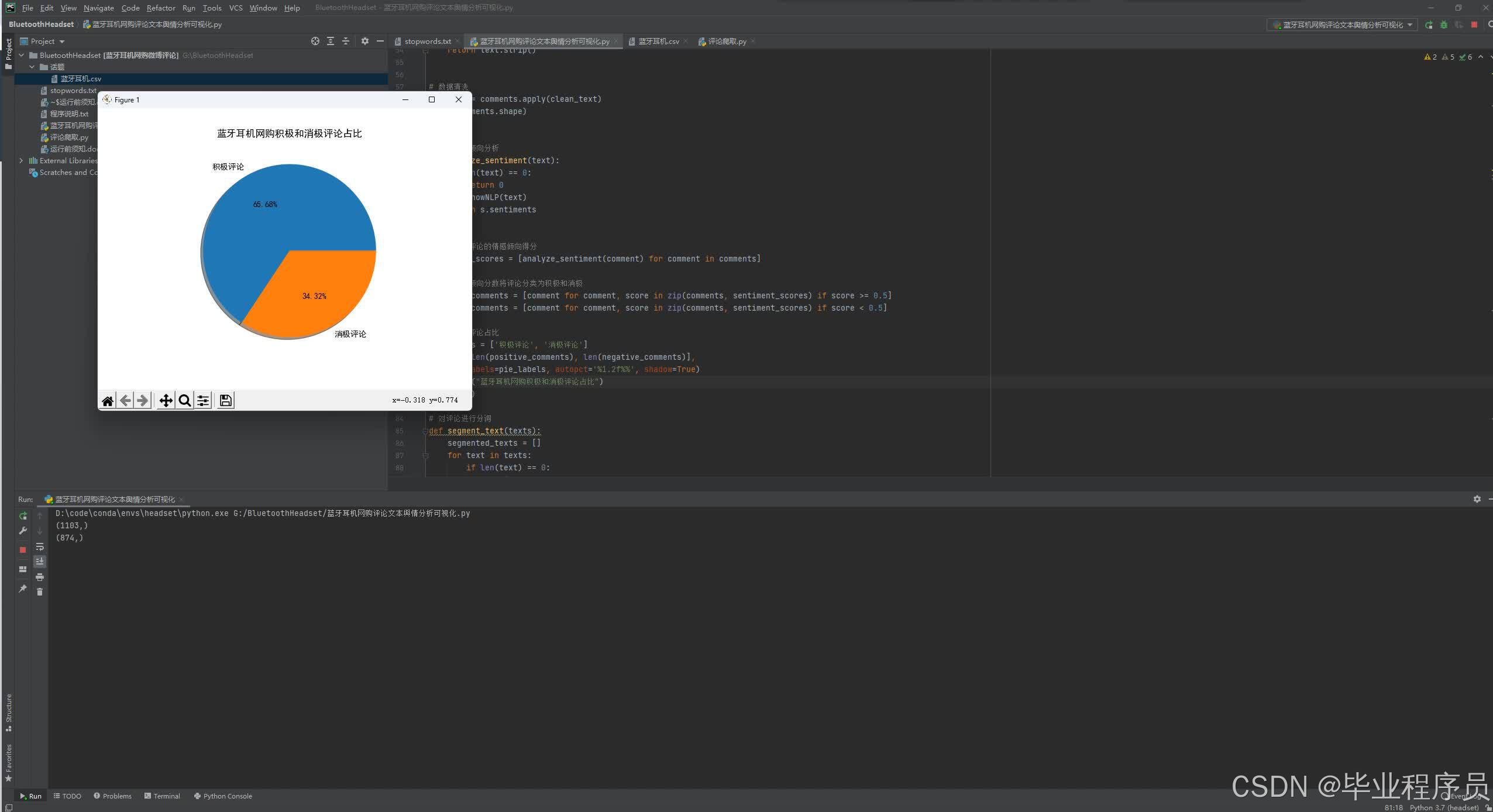Expand the External Libraries node
Screen dimensions: 1493x812
[22, 161]
